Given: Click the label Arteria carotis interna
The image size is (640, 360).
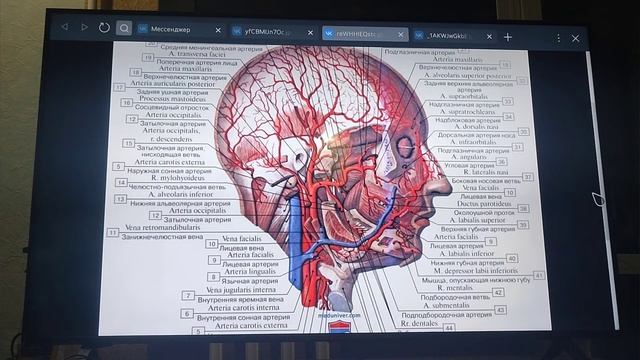Looking at the screenshot, I should pos(243,308).
